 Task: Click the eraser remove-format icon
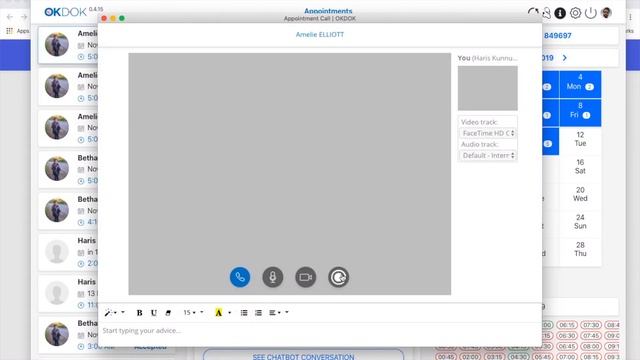(x=168, y=313)
